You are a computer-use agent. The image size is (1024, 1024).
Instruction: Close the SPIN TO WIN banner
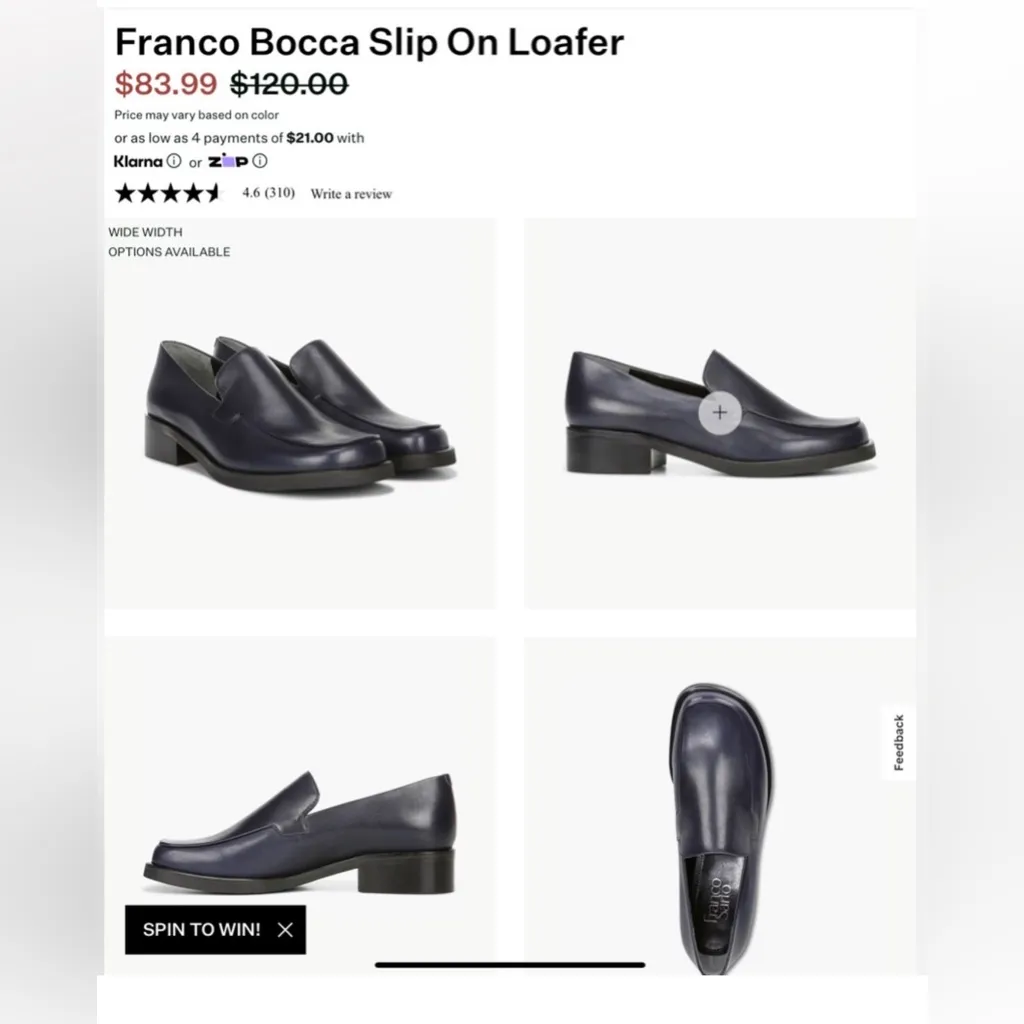(x=284, y=929)
